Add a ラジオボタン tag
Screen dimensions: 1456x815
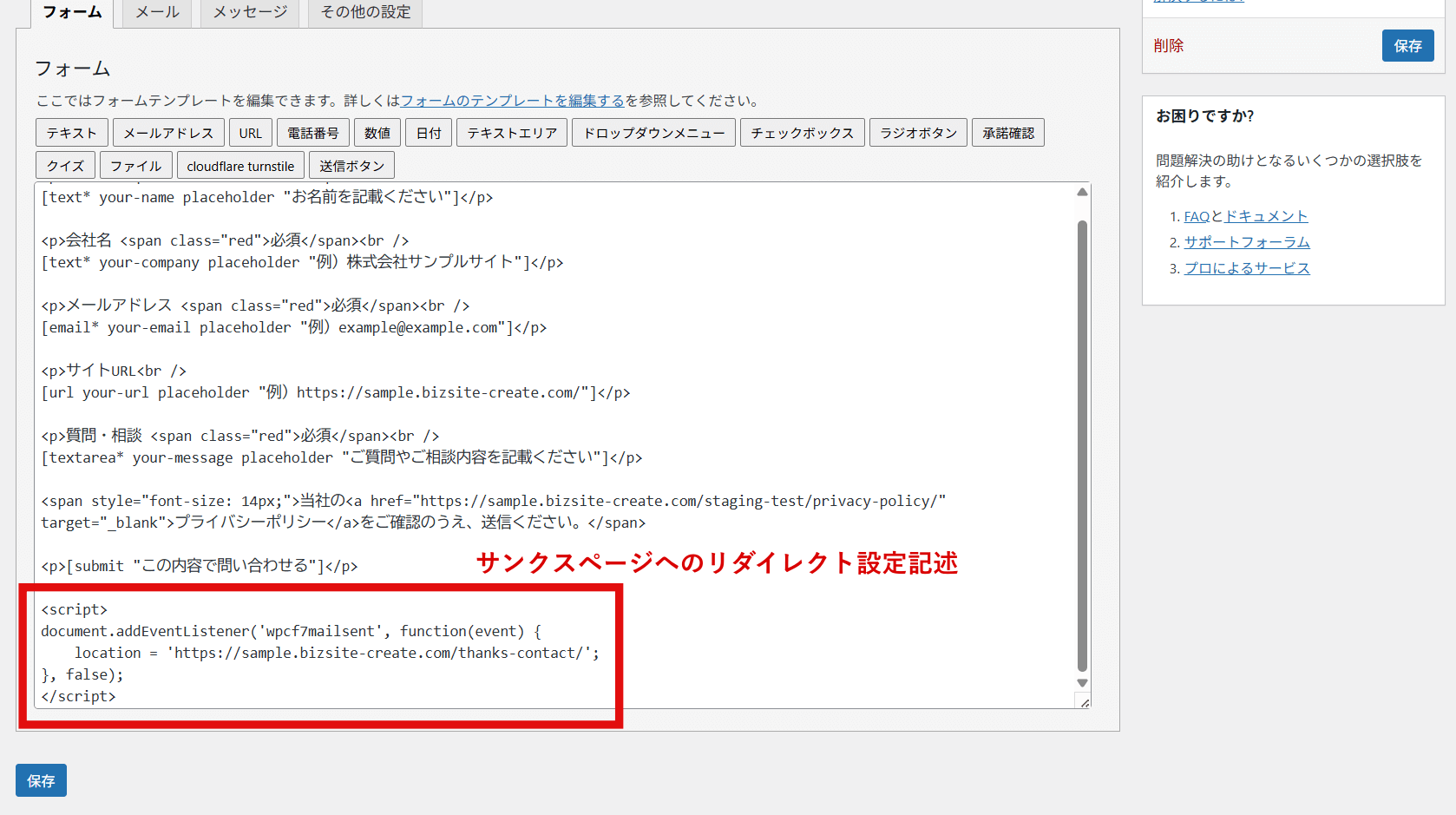(x=918, y=133)
